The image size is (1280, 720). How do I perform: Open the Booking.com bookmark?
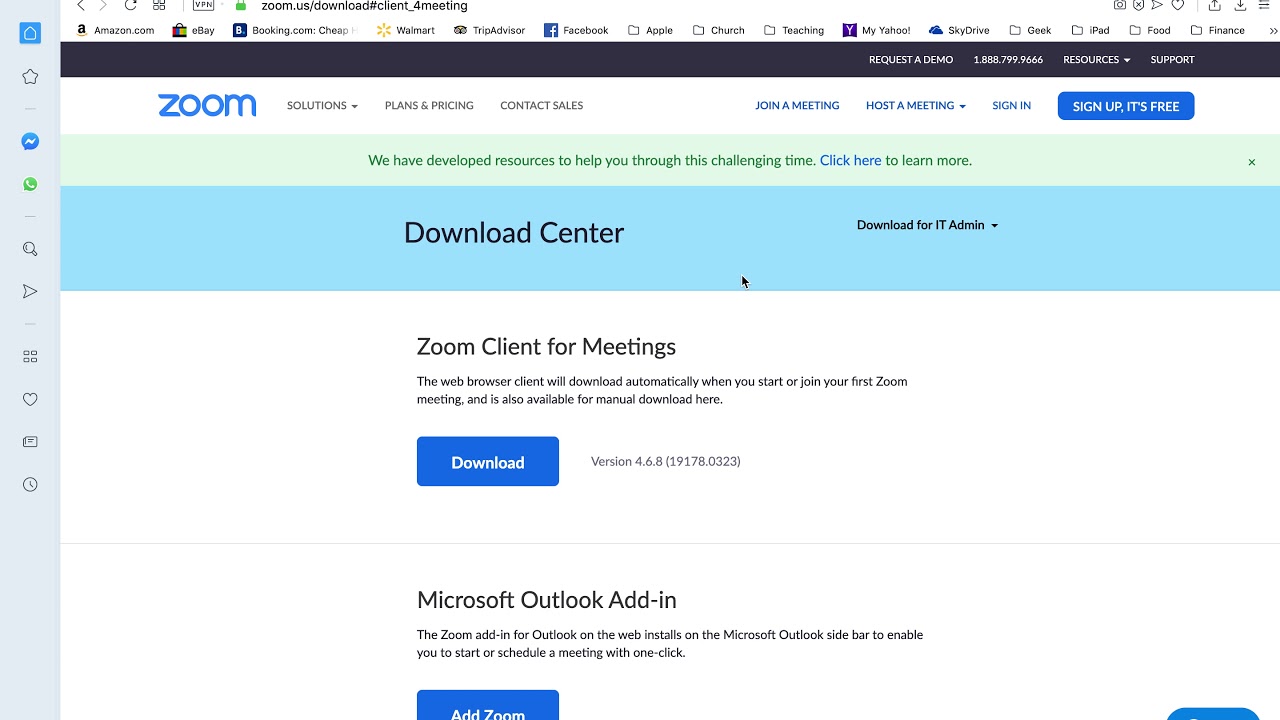tap(295, 30)
